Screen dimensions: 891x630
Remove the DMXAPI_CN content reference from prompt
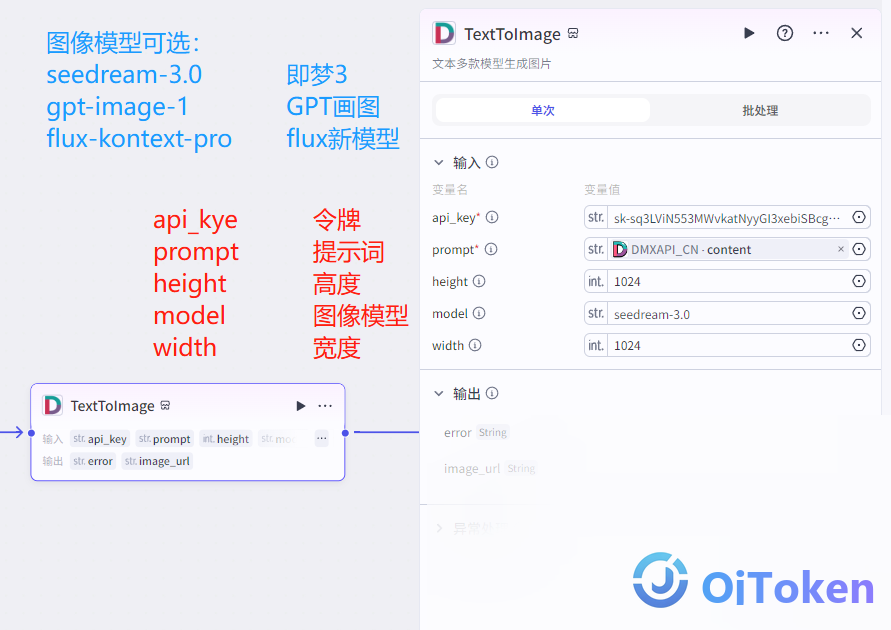[x=841, y=249]
